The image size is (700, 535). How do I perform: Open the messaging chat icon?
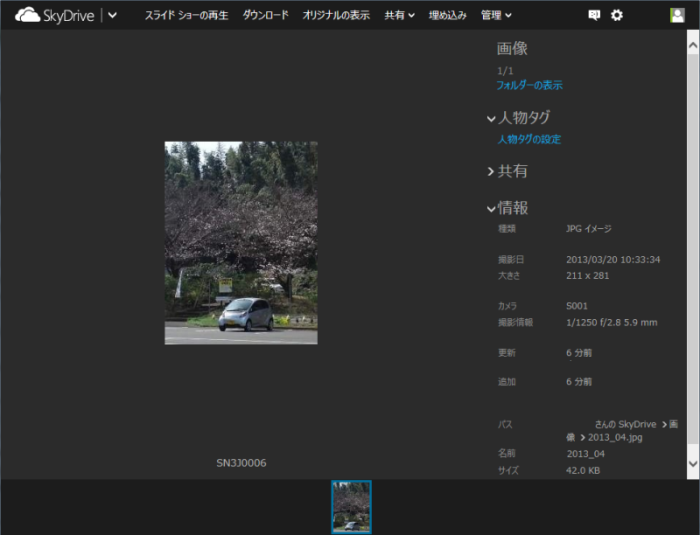coord(594,15)
